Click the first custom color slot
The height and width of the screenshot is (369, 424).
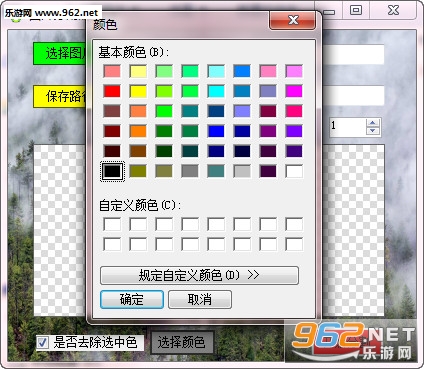point(112,224)
